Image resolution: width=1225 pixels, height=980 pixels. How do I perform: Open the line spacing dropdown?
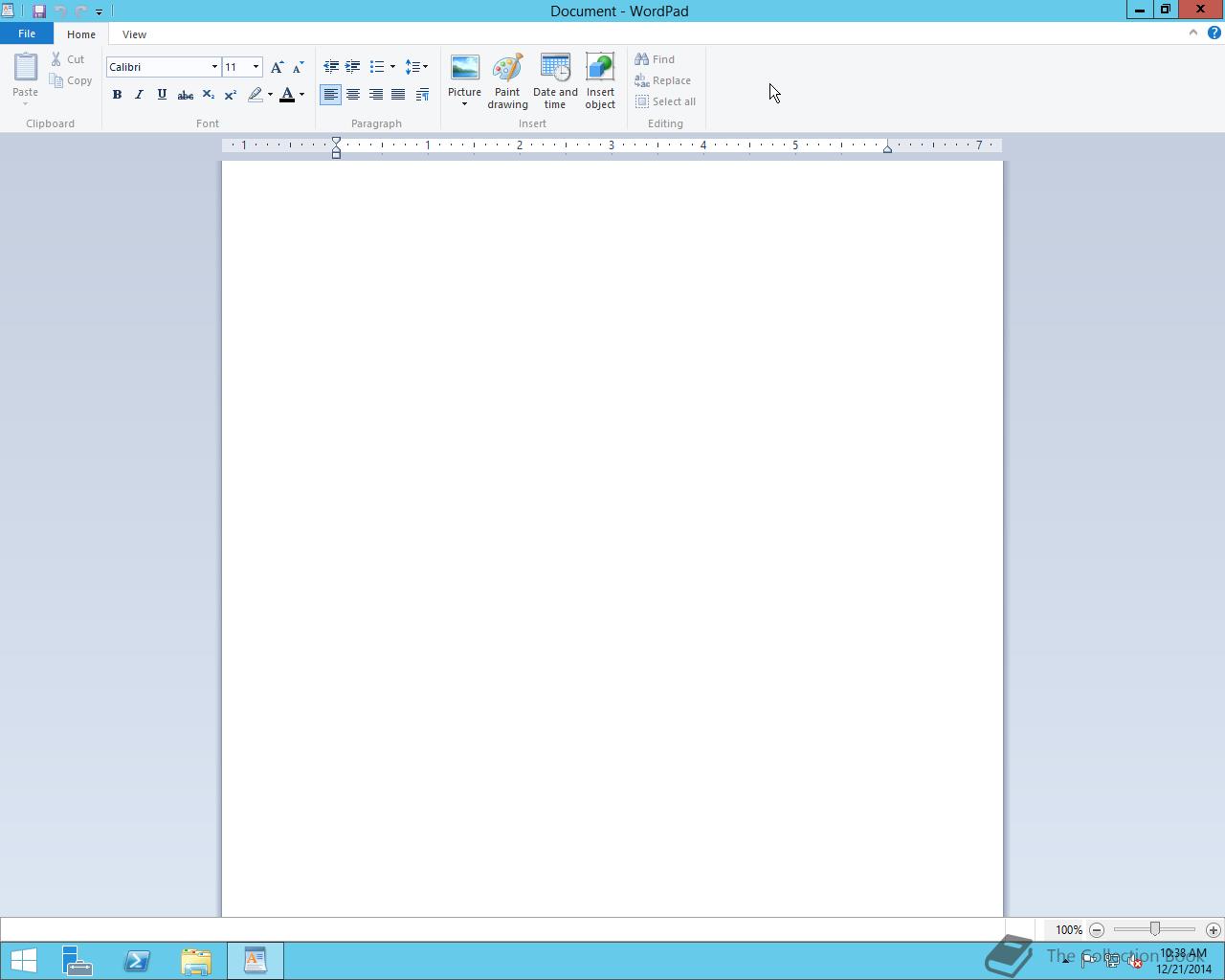coord(416,67)
